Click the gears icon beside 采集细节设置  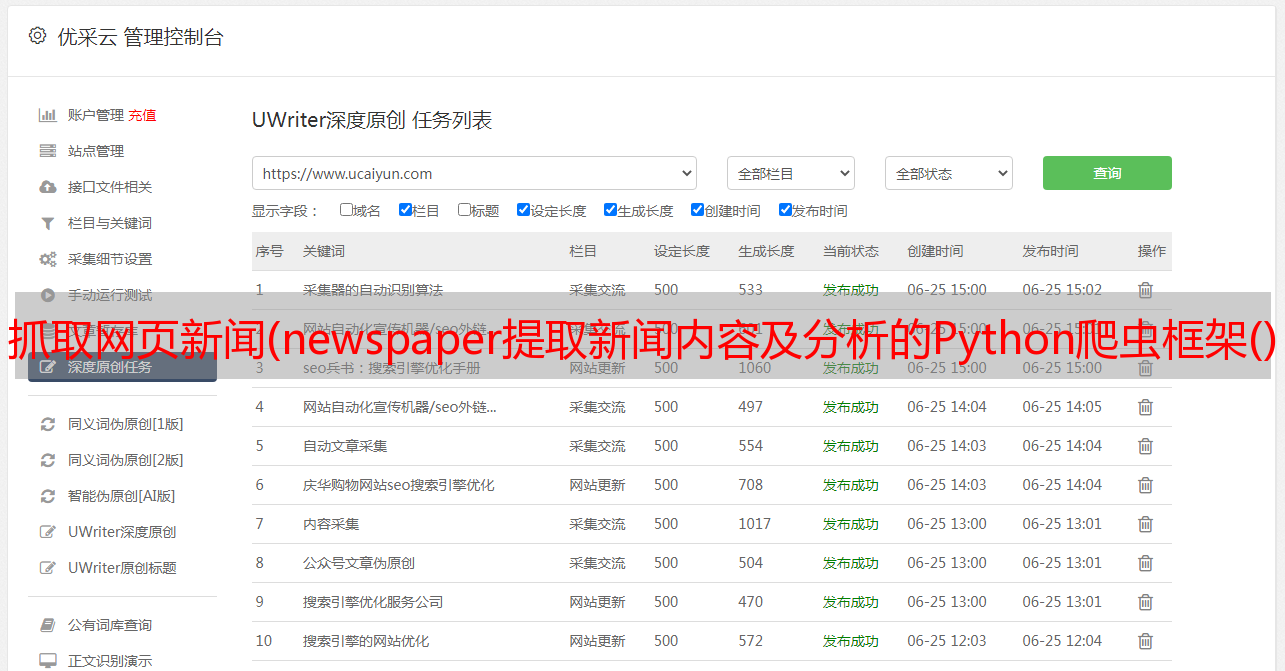[x=47, y=259]
